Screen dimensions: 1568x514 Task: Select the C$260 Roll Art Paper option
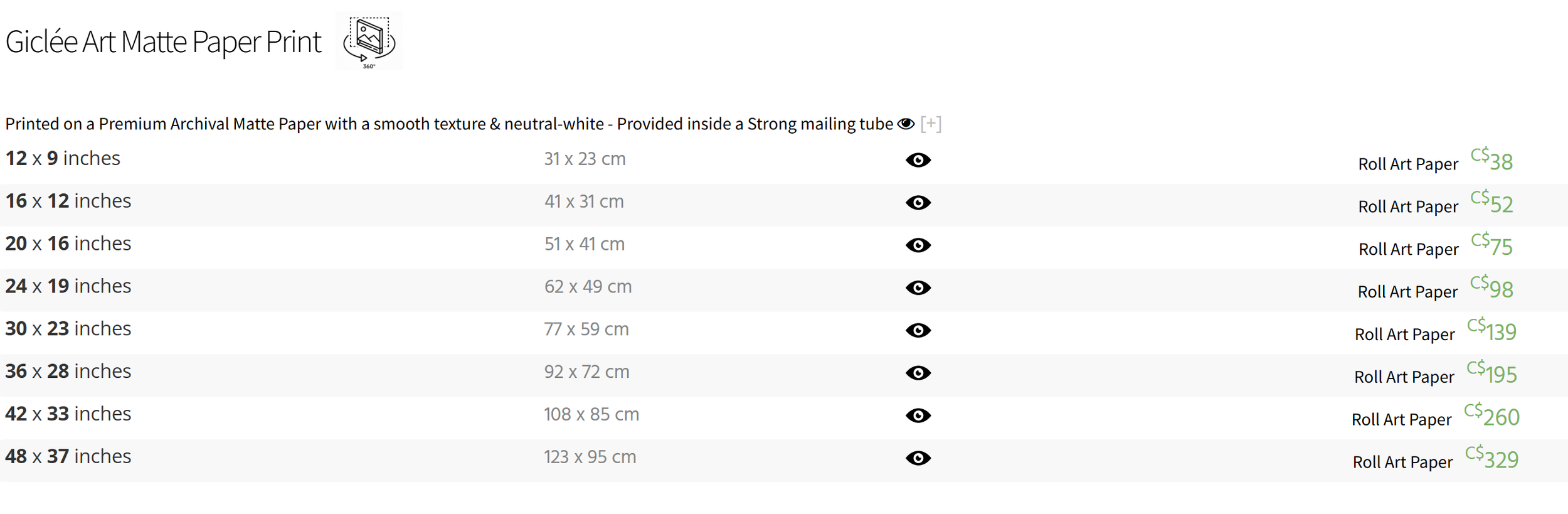click(x=1491, y=416)
